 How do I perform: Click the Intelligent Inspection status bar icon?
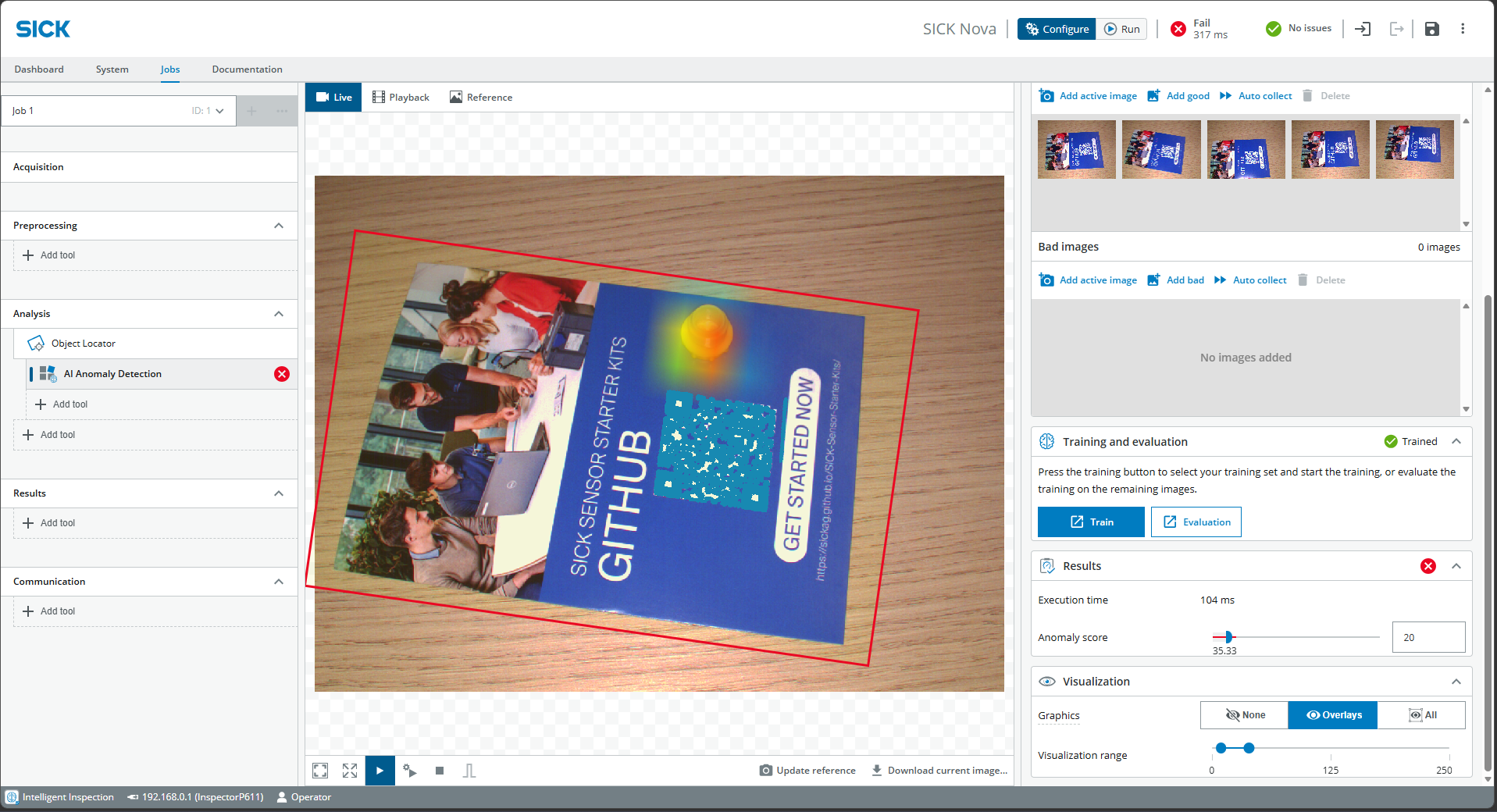pos(12,797)
